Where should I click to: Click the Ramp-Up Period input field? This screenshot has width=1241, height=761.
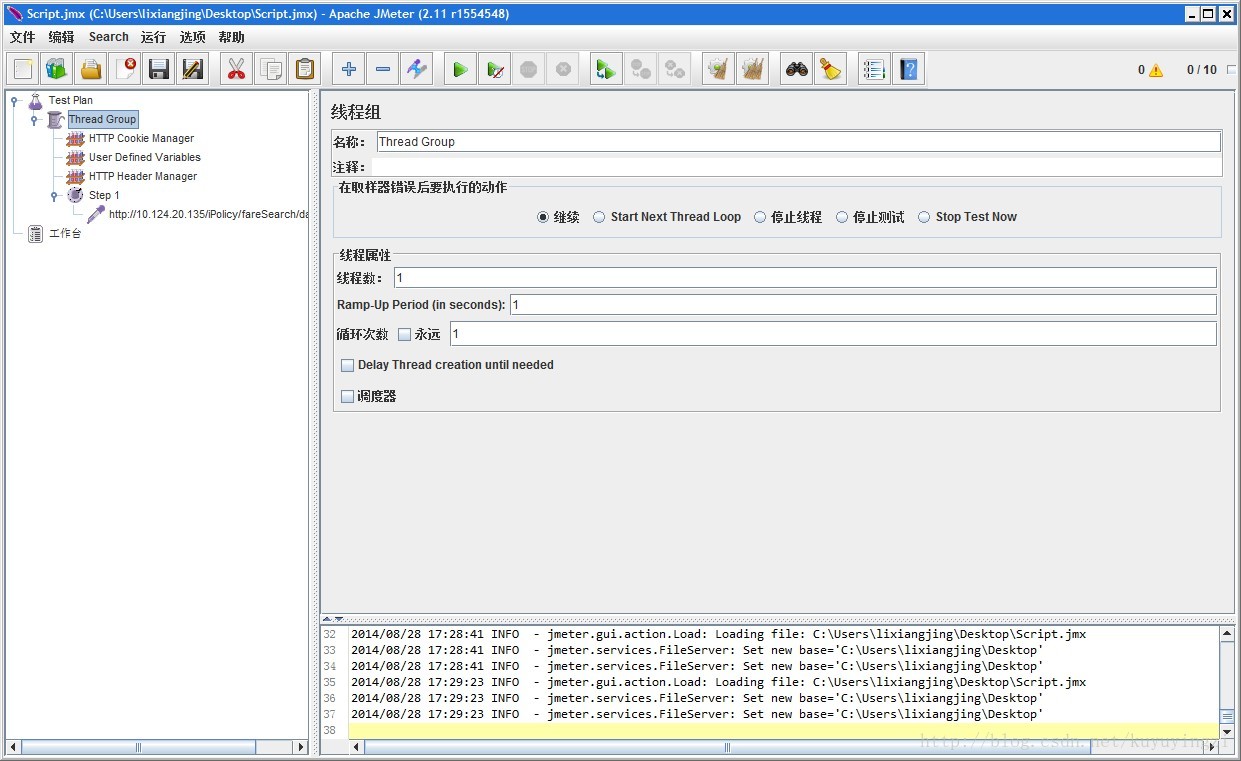click(863, 304)
